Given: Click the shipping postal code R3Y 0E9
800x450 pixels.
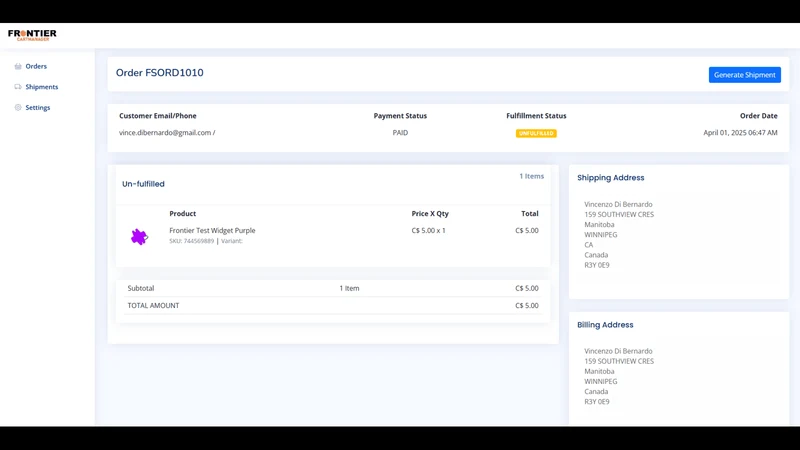Looking at the screenshot, I should [597, 265].
